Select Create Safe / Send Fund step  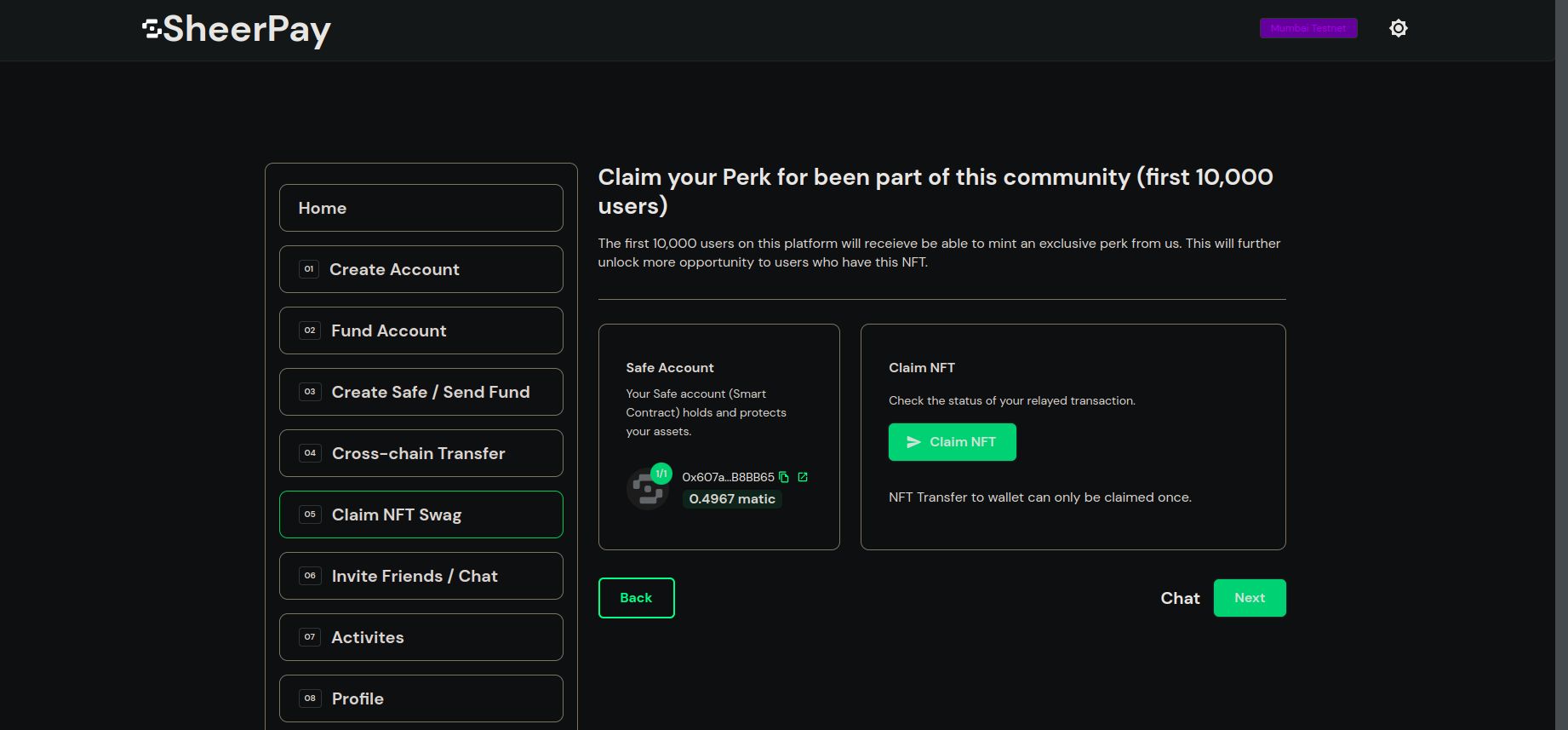[421, 392]
